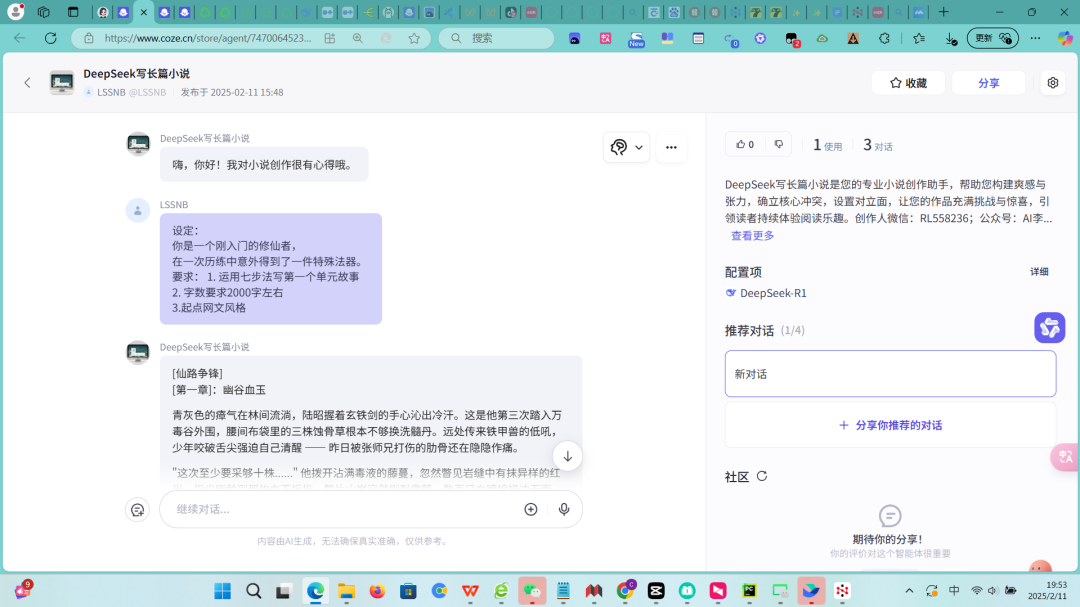Open browser profile avatar
1080x607 pixels.
[x=15, y=12]
